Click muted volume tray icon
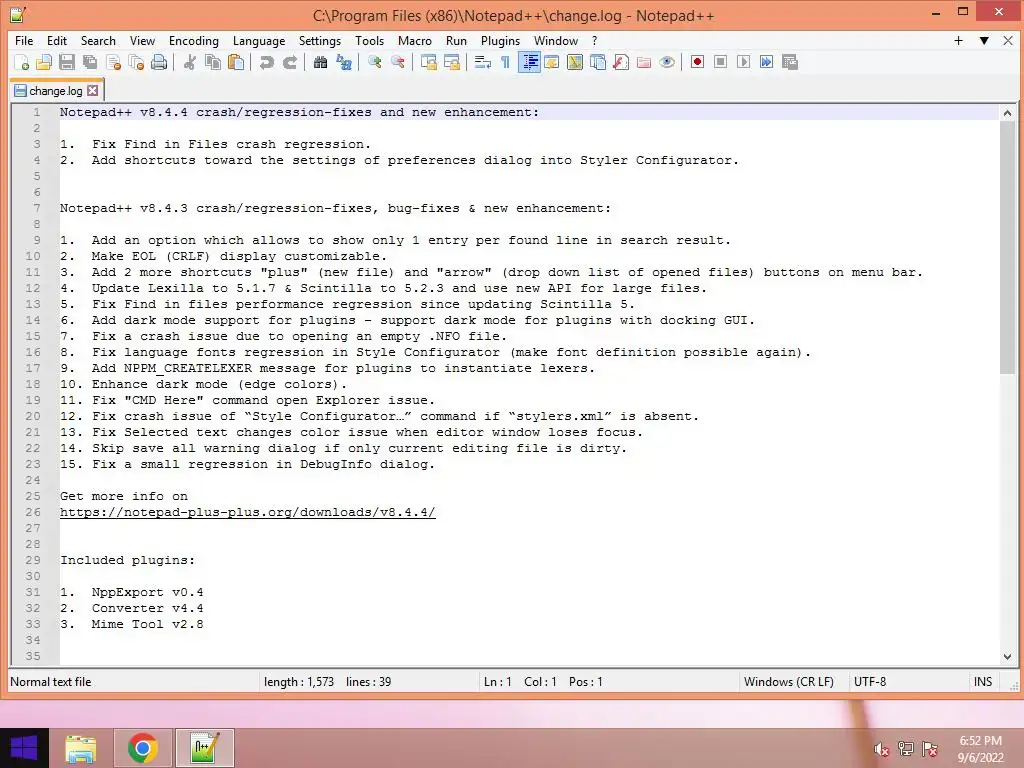This screenshot has width=1024, height=768. (881, 750)
